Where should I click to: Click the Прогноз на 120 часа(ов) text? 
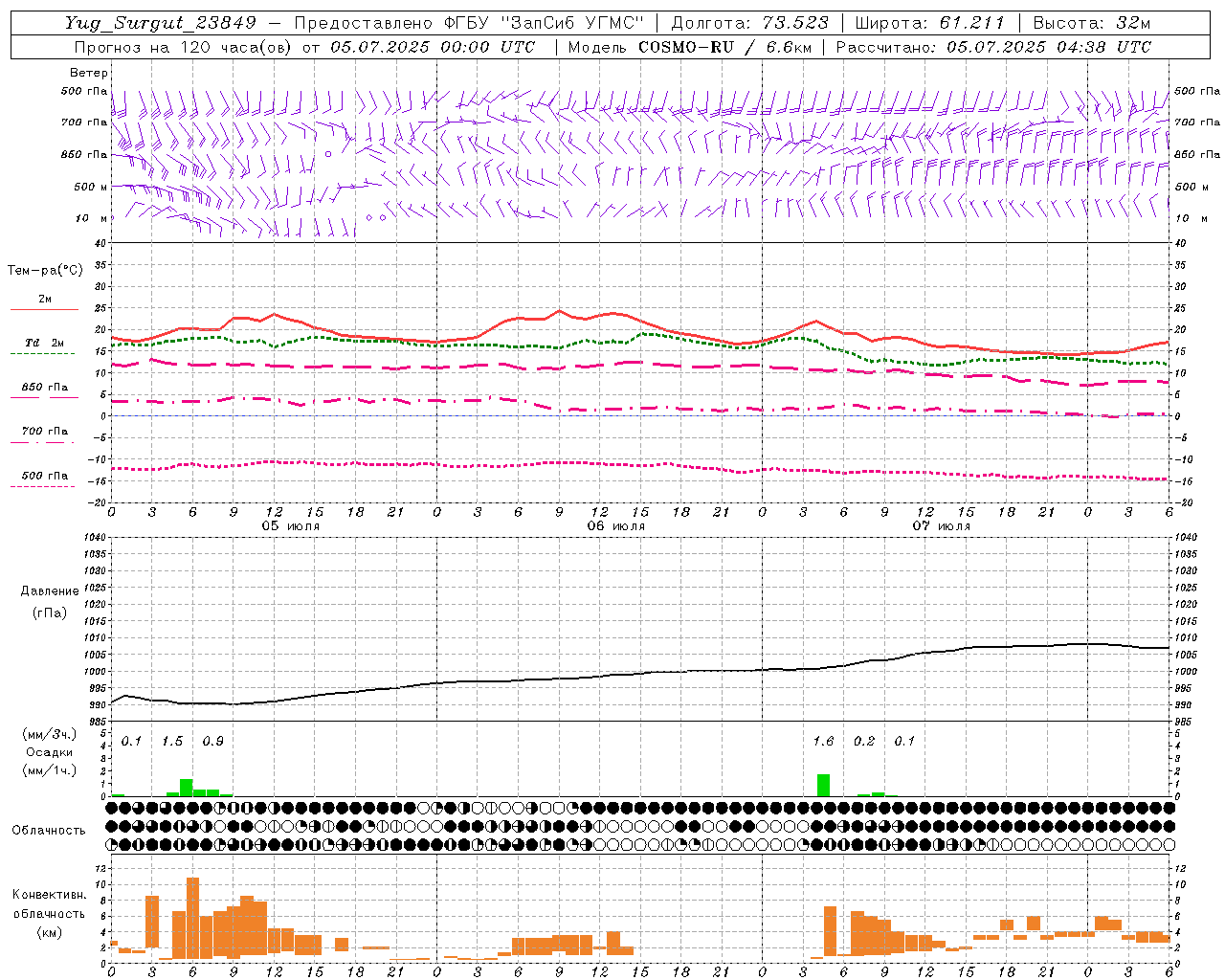[184, 47]
